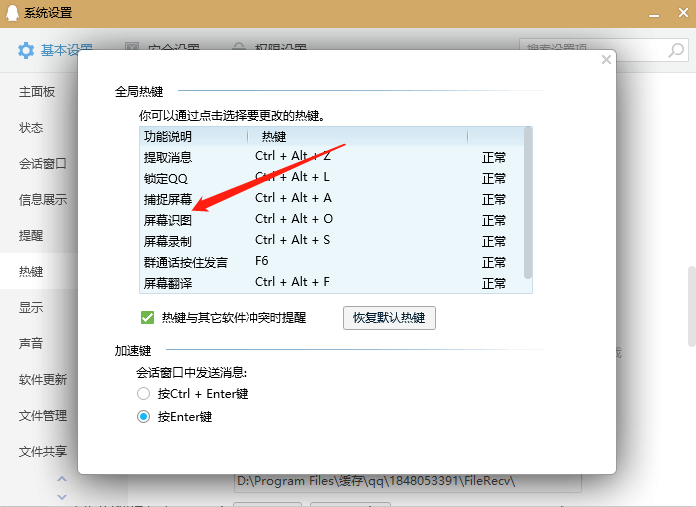Click the gear icon beside 基本设置
696x507 pixels.
point(25,50)
